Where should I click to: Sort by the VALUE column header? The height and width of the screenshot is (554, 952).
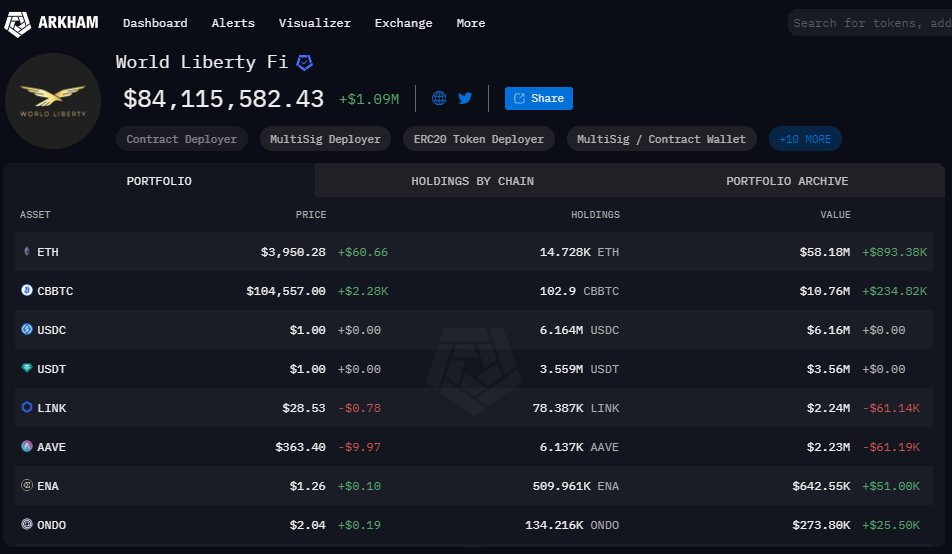pos(835,214)
